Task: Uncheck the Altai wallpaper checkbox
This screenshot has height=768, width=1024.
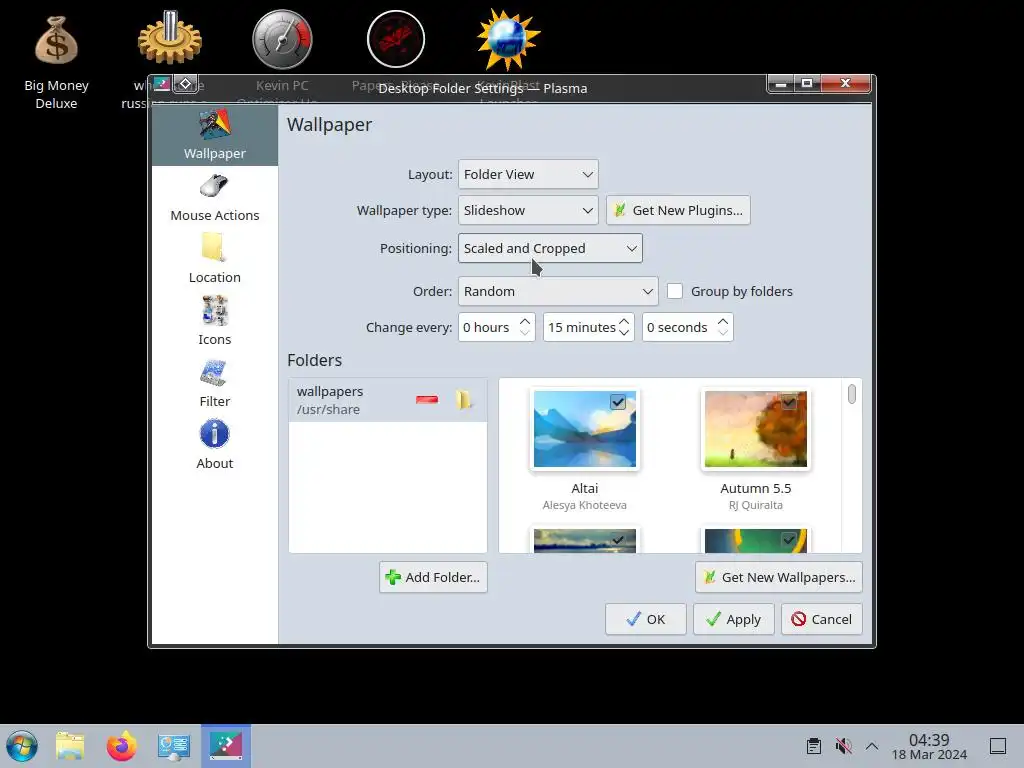Action: coord(618,402)
